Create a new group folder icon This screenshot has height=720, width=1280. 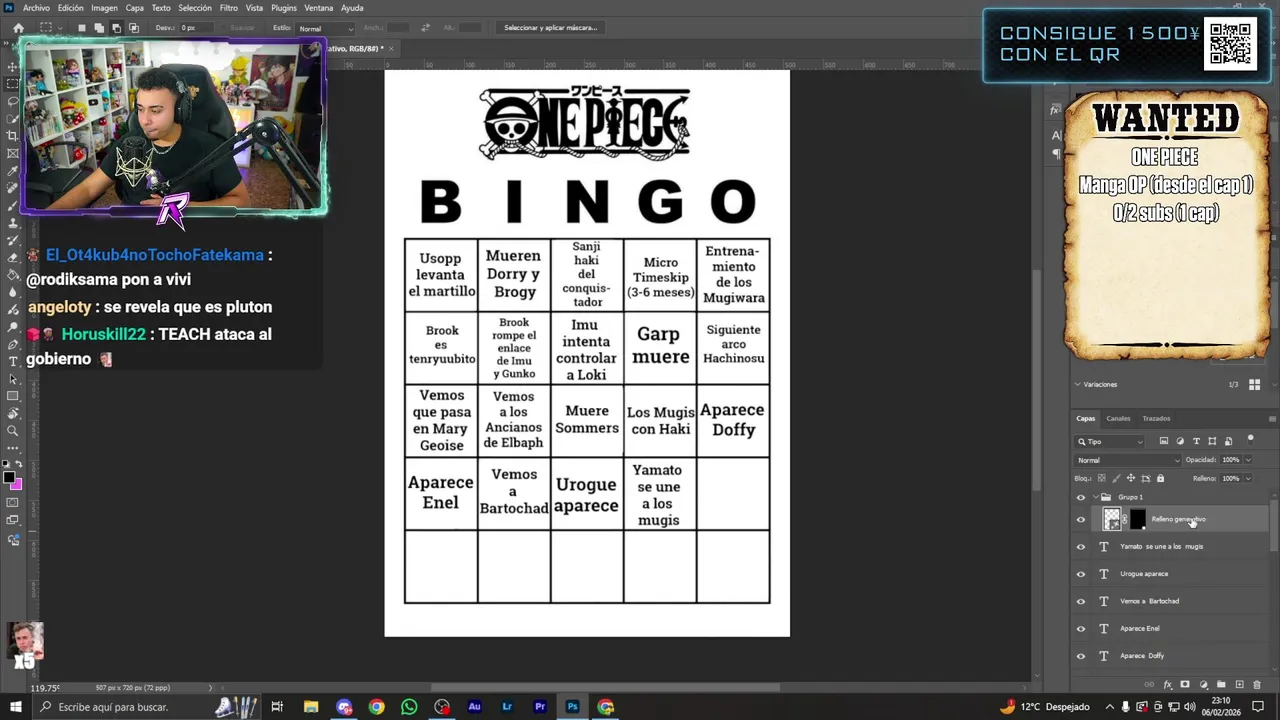point(1221,685)
